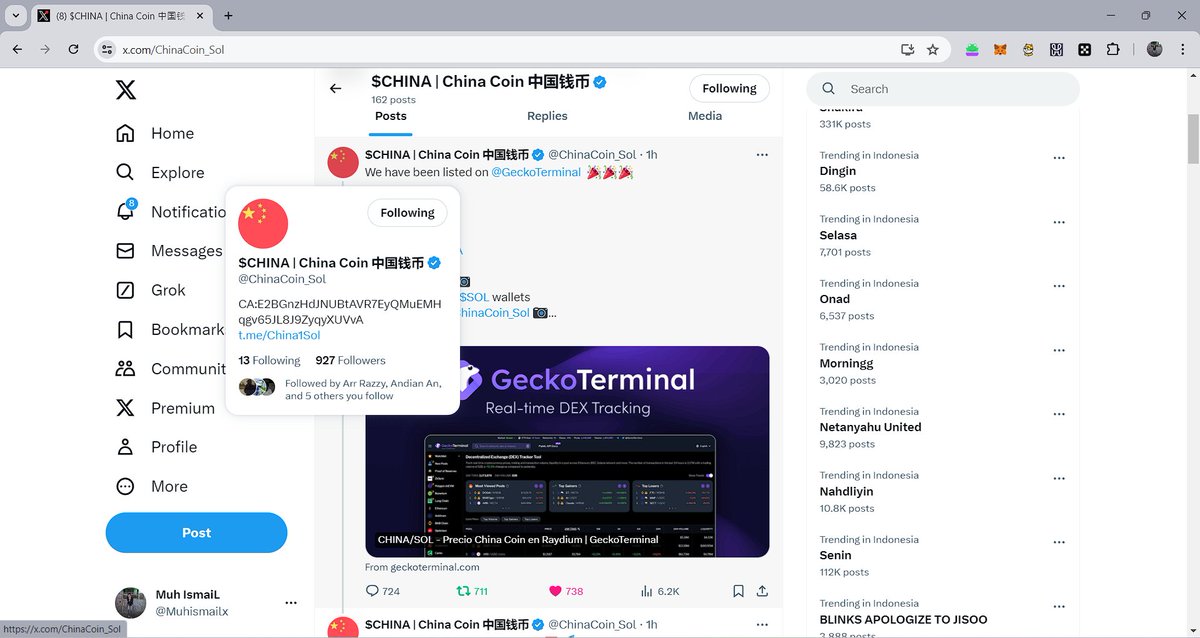The width and height of the screenshot is (1200, 638).
Task: Open MetaMask fox extension
Action: pyautogui.click(x=999, y=49)
